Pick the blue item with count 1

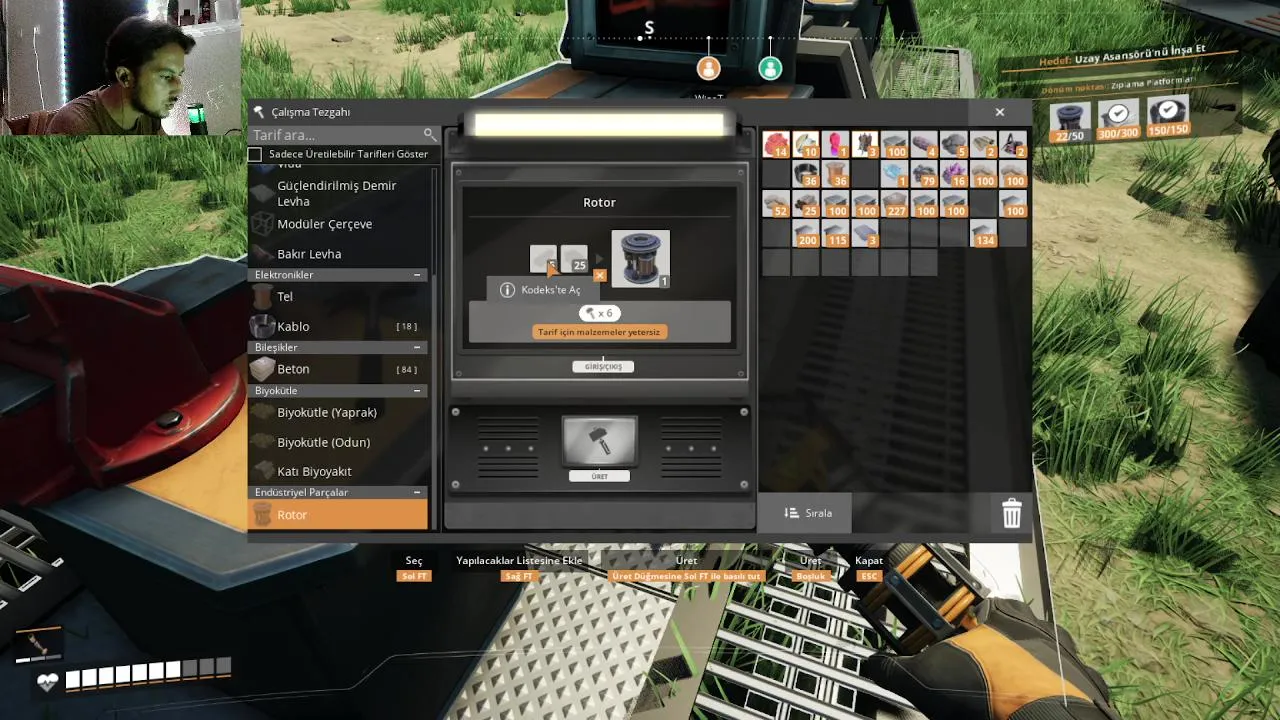click(895, 175)
